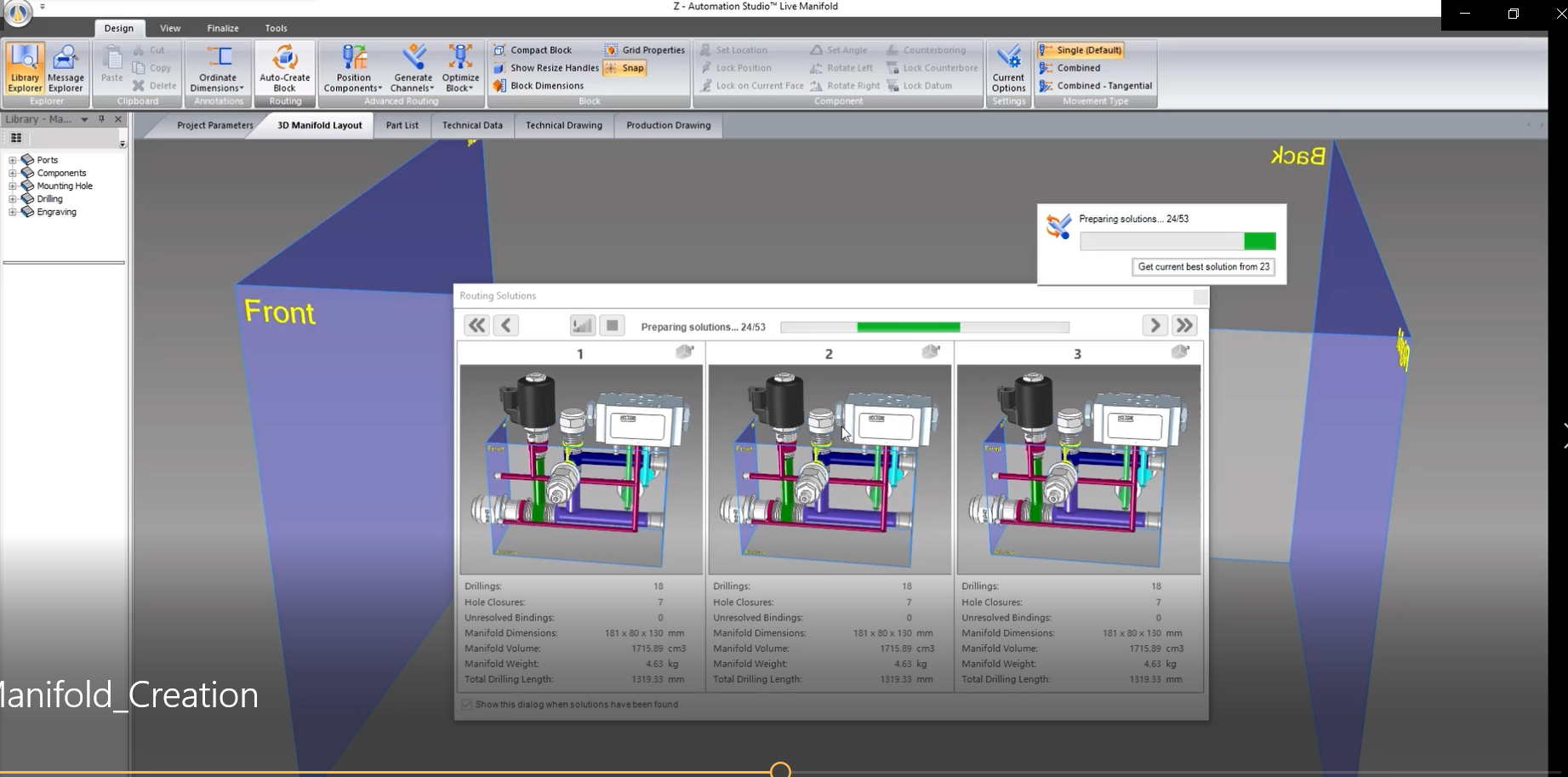The image size is (1568, 777).
Task: Open the Library panel dropdown arrow
Action: click(x=84, y=120)
